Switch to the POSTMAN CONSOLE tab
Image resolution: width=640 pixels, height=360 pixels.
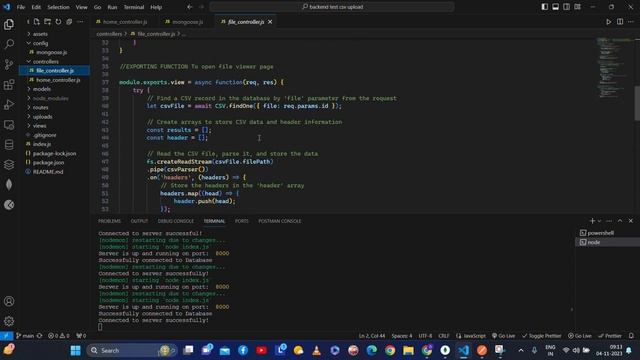coord(280,221)
